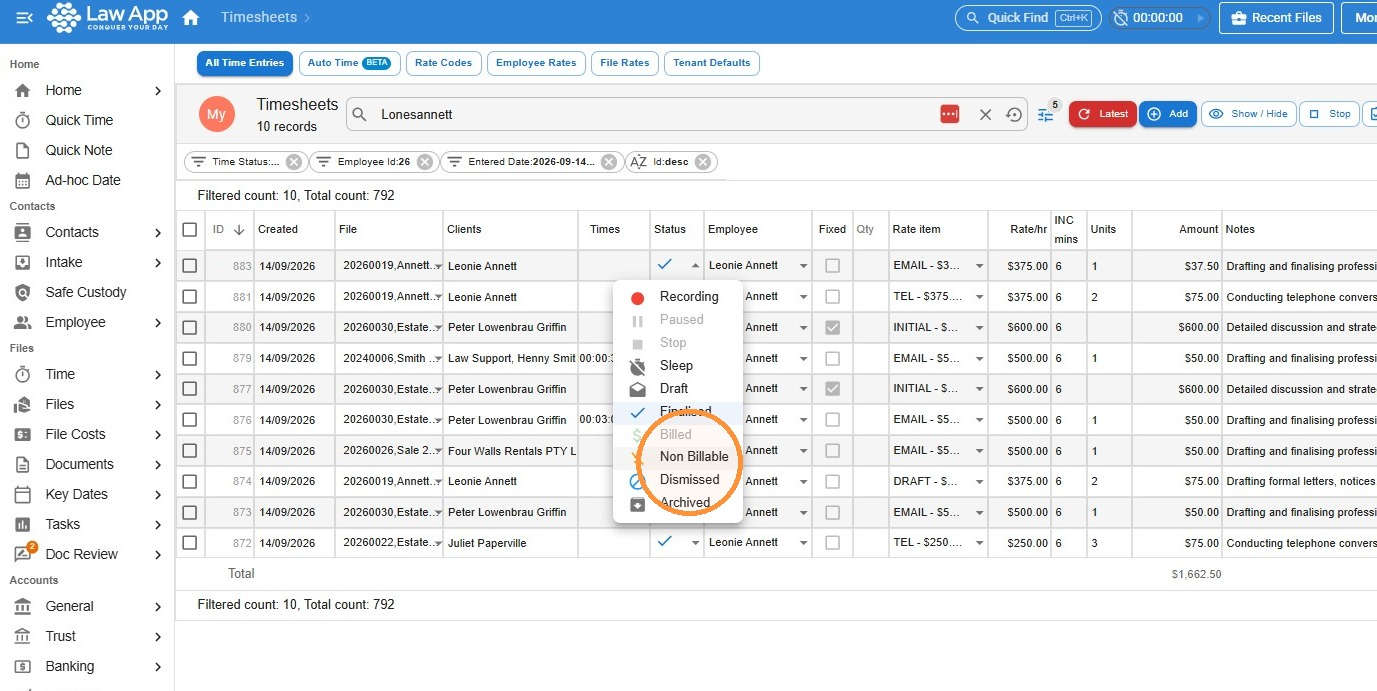This screenshot has height=691, width=1377.
Task: Collapse the sidebar with the hamburger icon
Action: pyautogui.click(x=24, y=18)
